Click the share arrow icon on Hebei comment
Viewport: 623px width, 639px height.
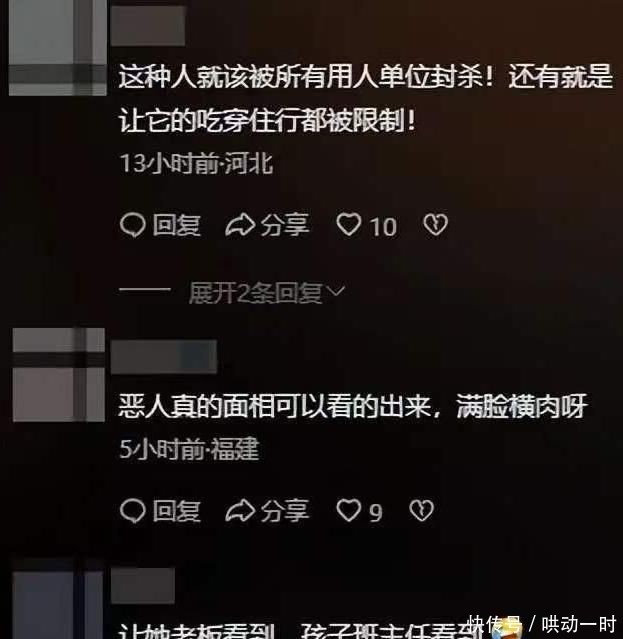240,225
